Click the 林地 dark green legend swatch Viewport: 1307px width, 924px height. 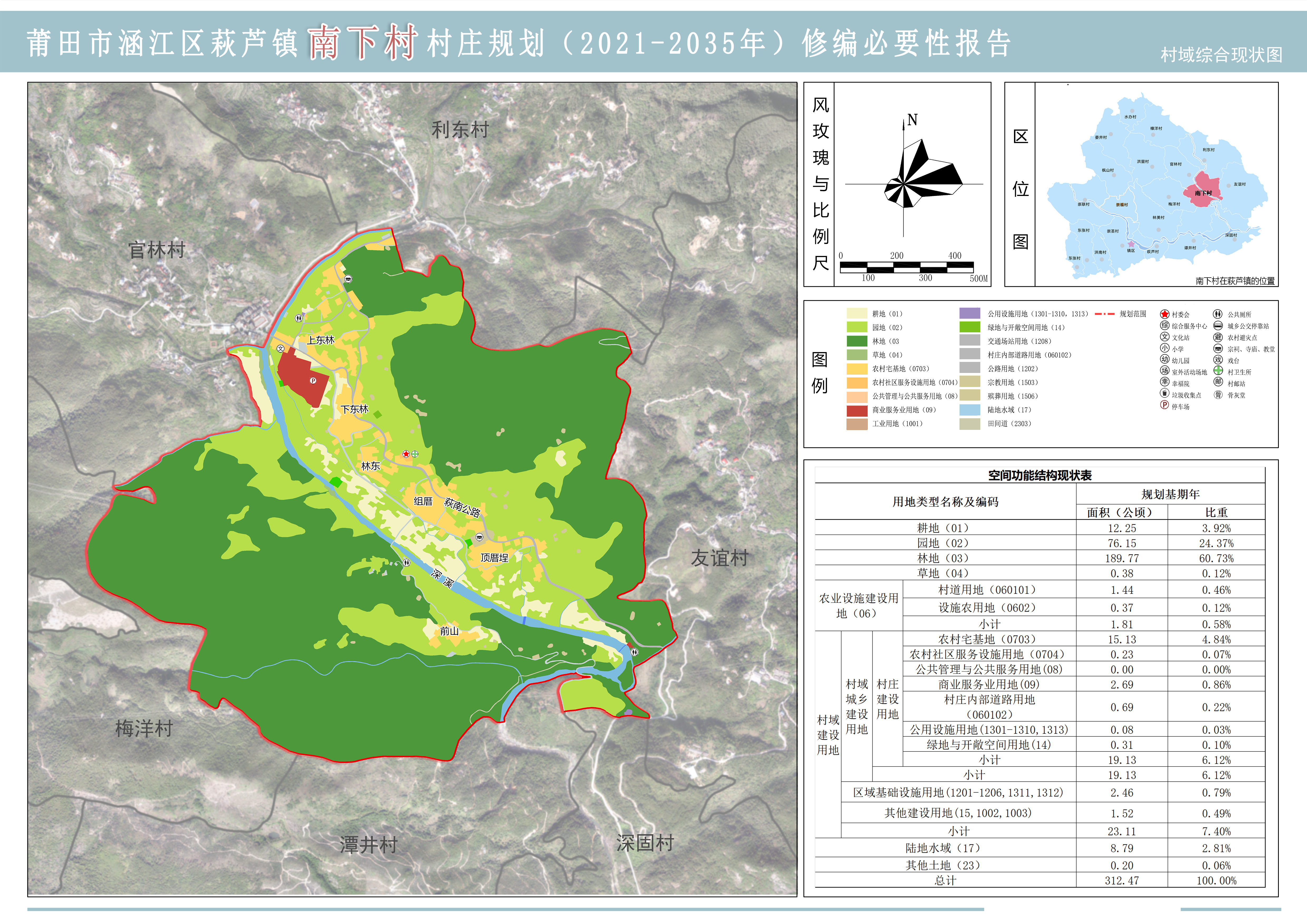click(x=857, y=341)
